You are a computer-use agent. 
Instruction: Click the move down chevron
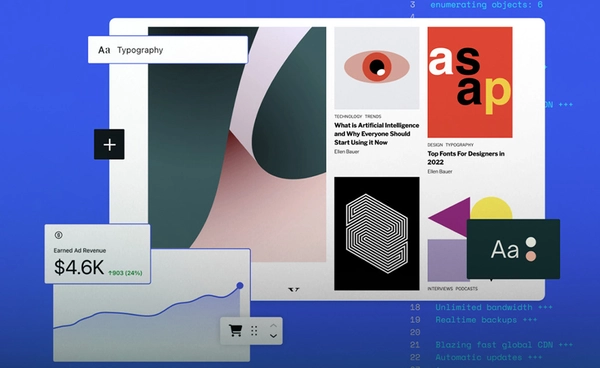(x=273, y=336)
